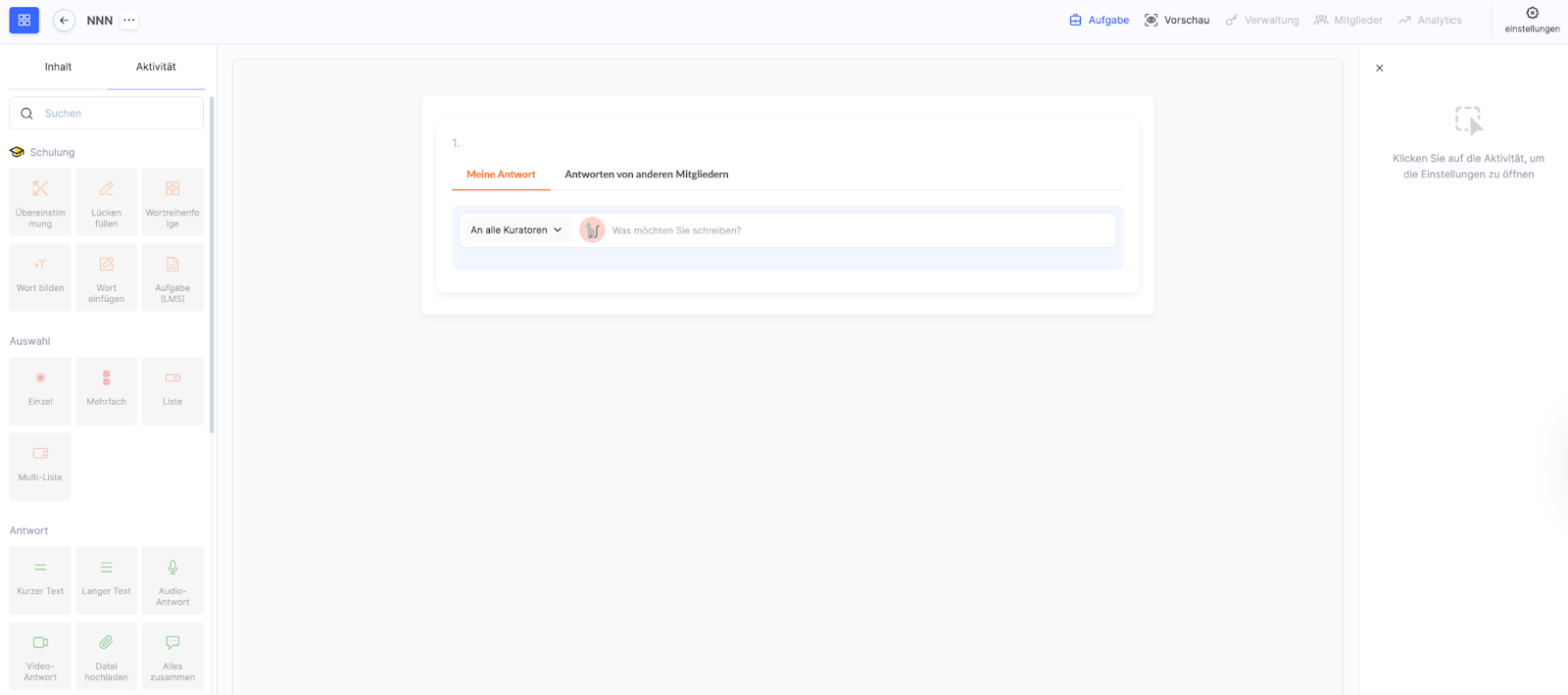This screenshot has height=695, width=1568.
Task: Click the 'Was möchten Sie schreiben?' field
Action: click(860, 230)
